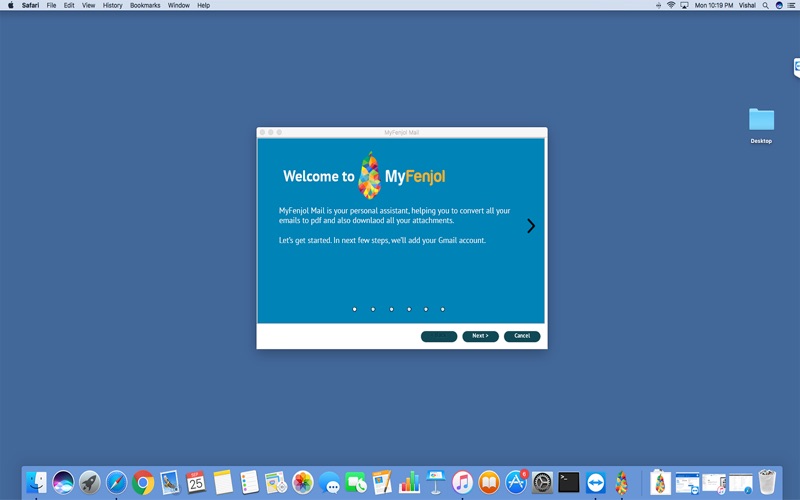Open FaceTime app in dock

click(356, 482)
